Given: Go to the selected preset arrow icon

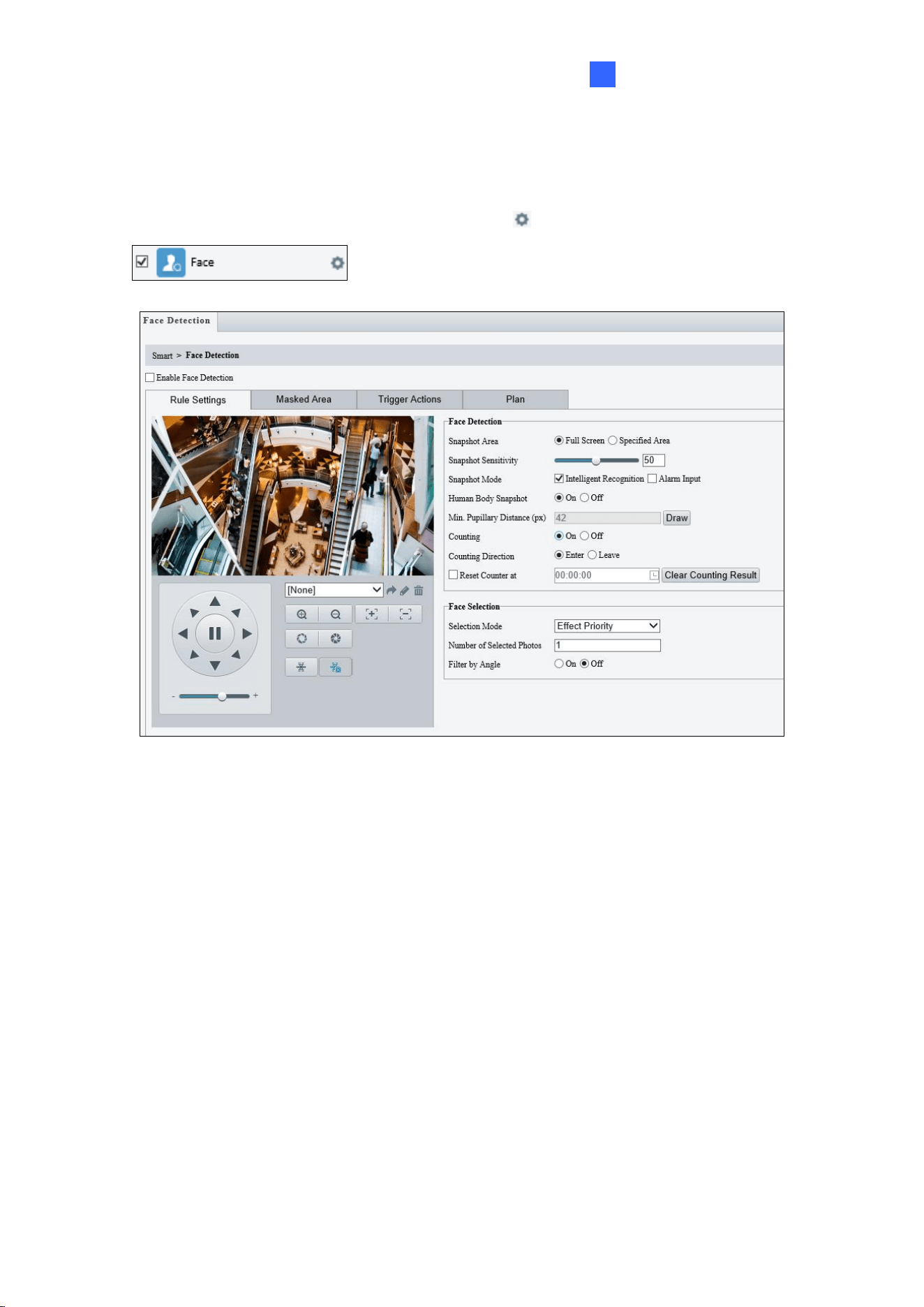Looking at the screenshot, I should point(392,590).
